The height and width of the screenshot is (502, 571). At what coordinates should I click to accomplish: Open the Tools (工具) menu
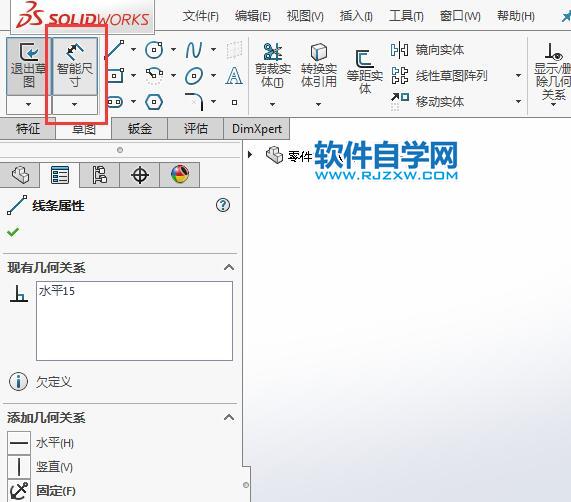click(x=406, y=16)
